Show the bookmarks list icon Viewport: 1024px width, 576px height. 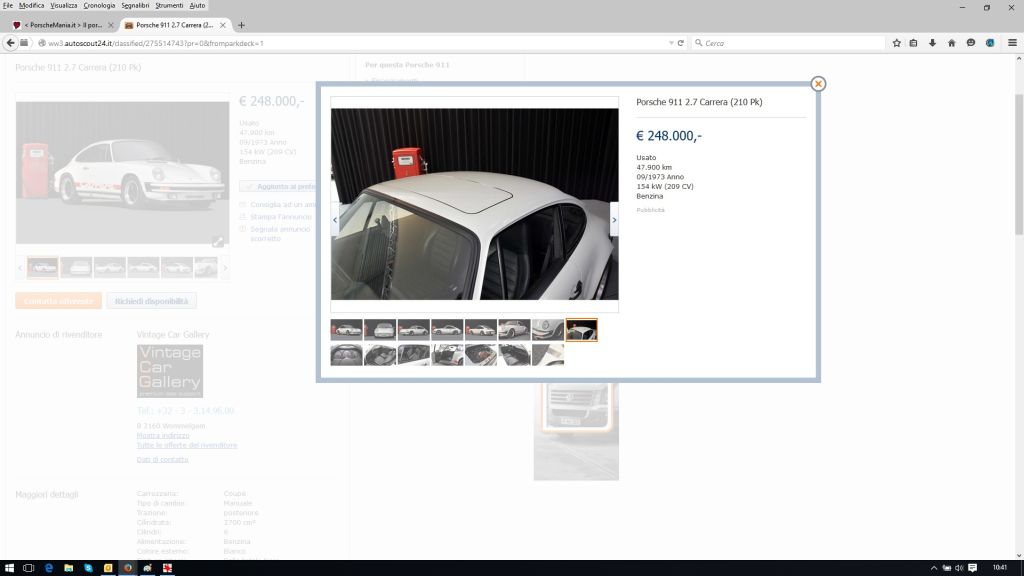914,43
